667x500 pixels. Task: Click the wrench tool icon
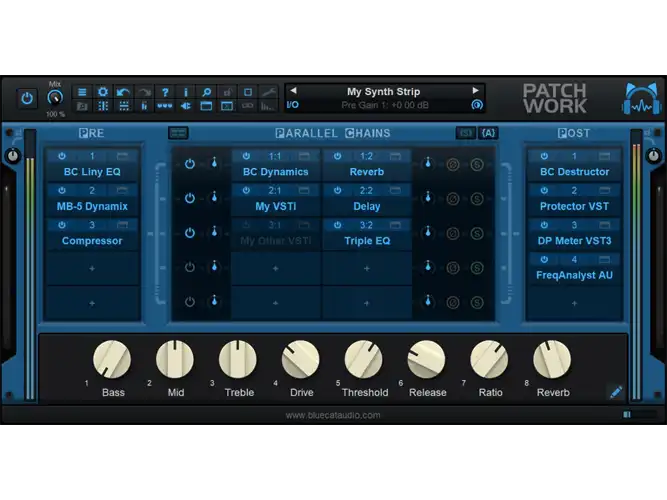click(x=268, y=92)
